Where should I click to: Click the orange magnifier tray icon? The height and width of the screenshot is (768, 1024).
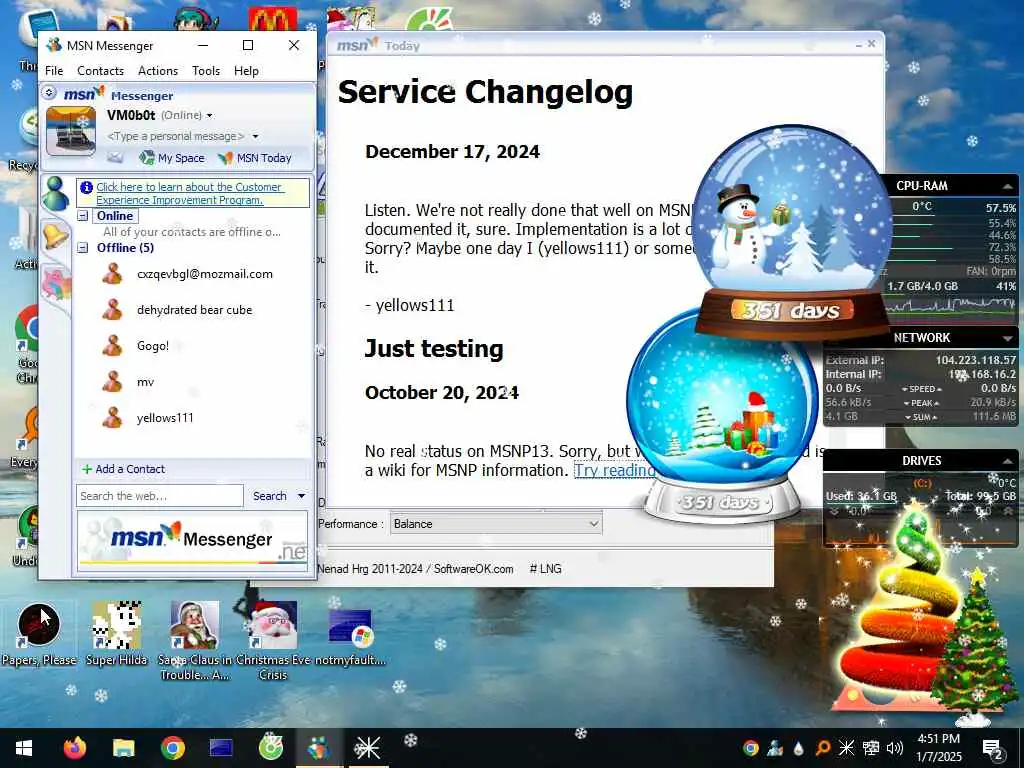click(823, 748)
